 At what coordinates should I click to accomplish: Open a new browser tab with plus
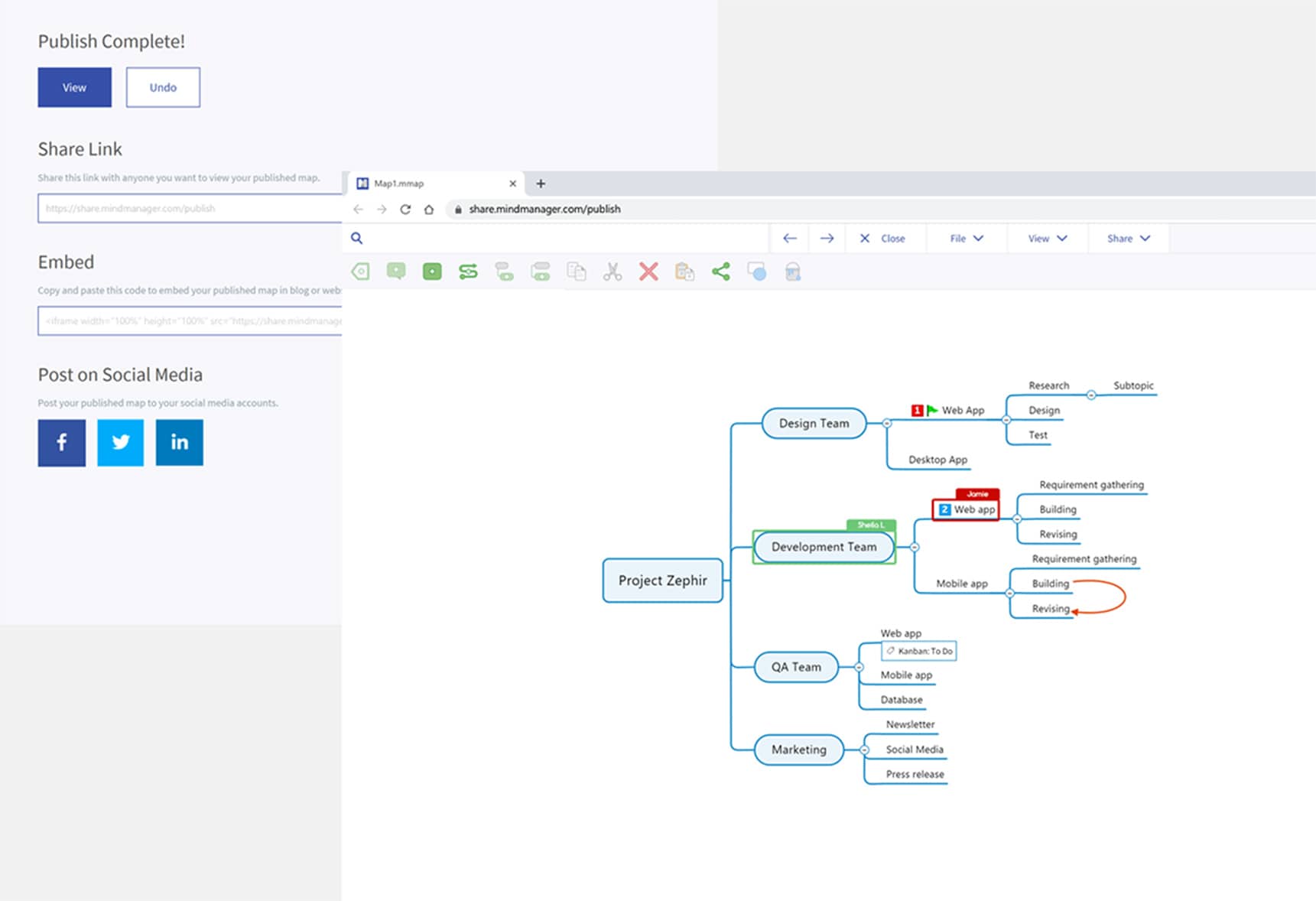[541, 184]
